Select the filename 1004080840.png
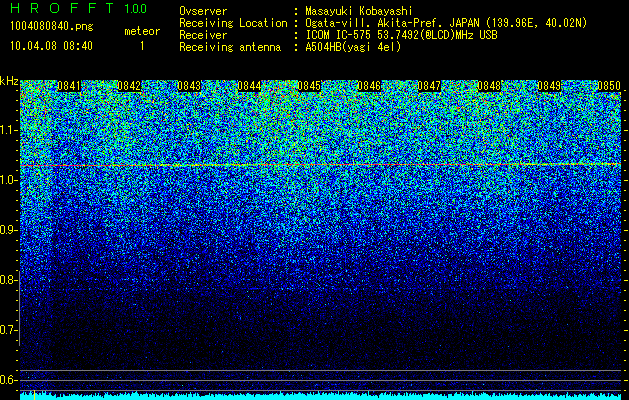This screenshot has height=400, width=629. point(52,27)
